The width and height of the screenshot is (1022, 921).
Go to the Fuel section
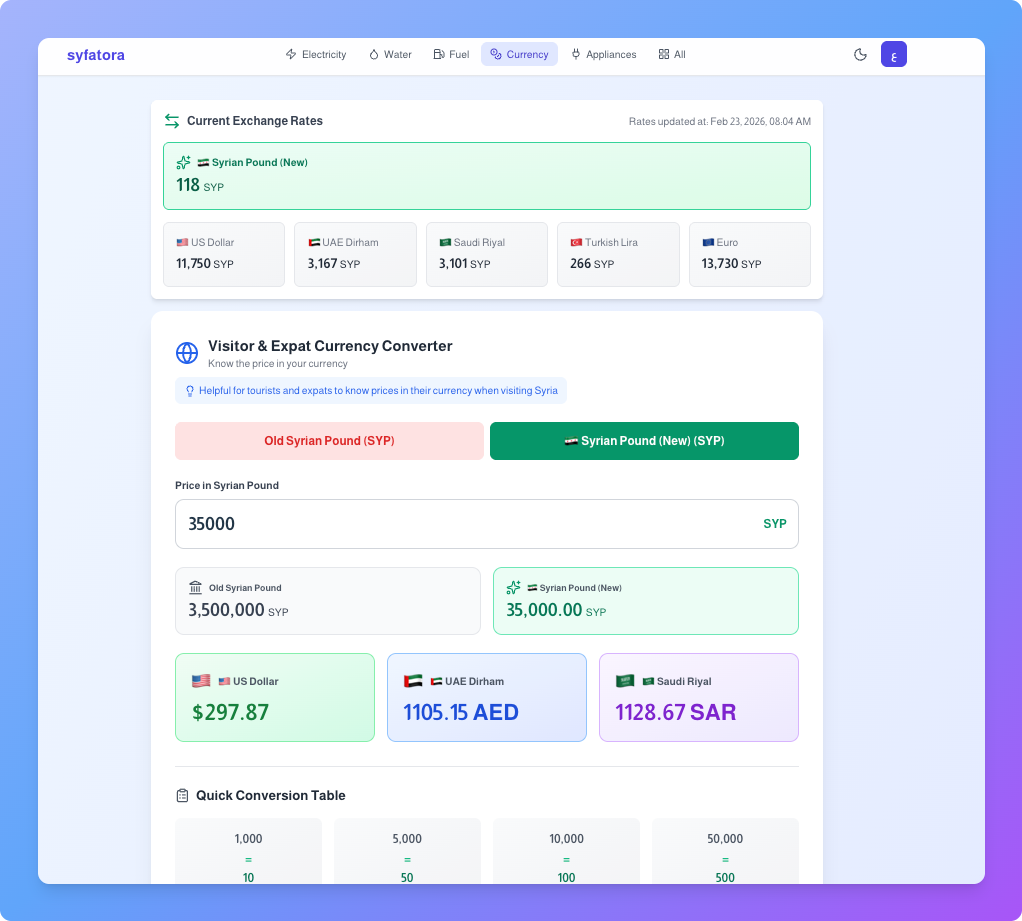coord(451,55)
